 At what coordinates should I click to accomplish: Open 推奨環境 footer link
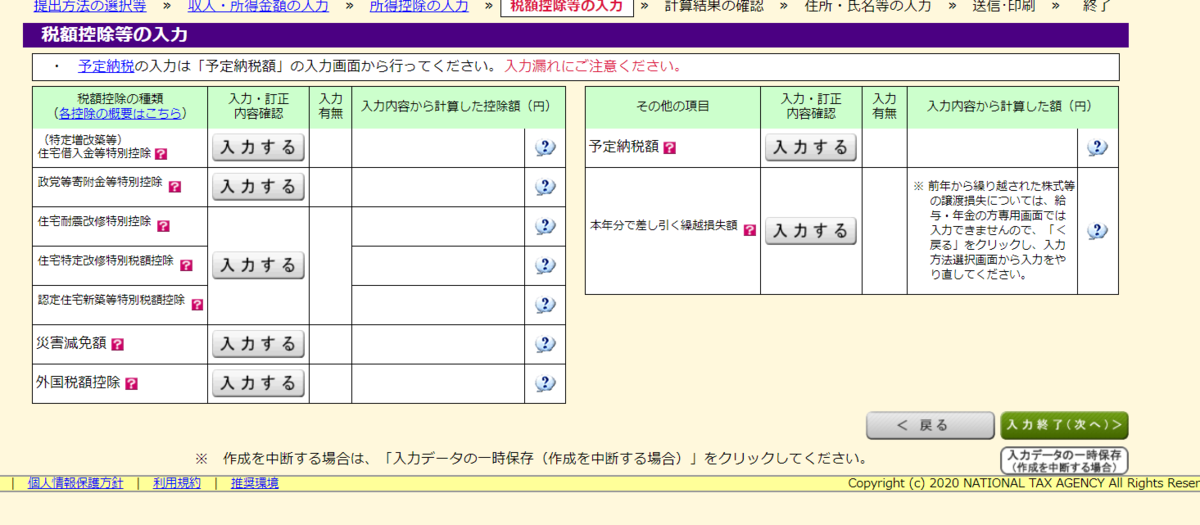(x=255, y=483)
